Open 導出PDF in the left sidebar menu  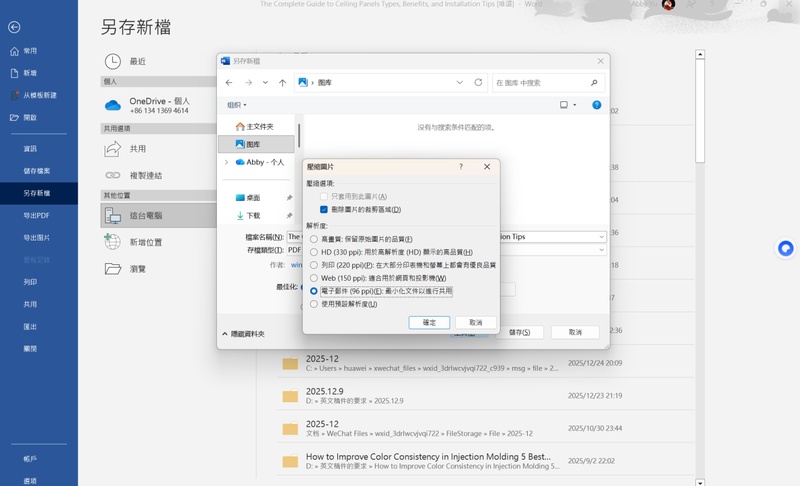pos(37,215)
